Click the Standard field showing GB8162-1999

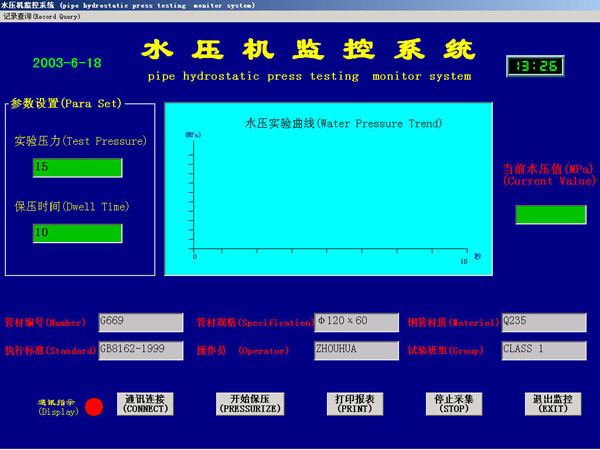(x=140, y=351)
